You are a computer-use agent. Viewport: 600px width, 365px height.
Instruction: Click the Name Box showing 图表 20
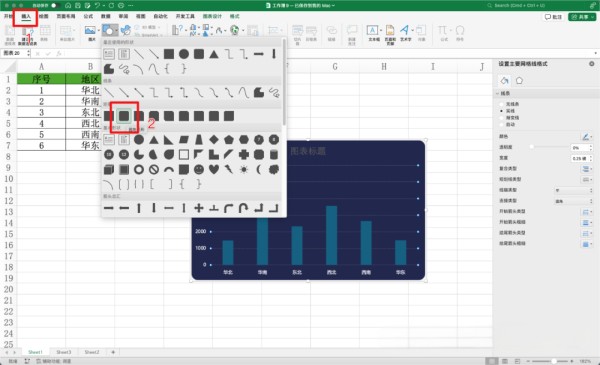[x=14, y=53]
